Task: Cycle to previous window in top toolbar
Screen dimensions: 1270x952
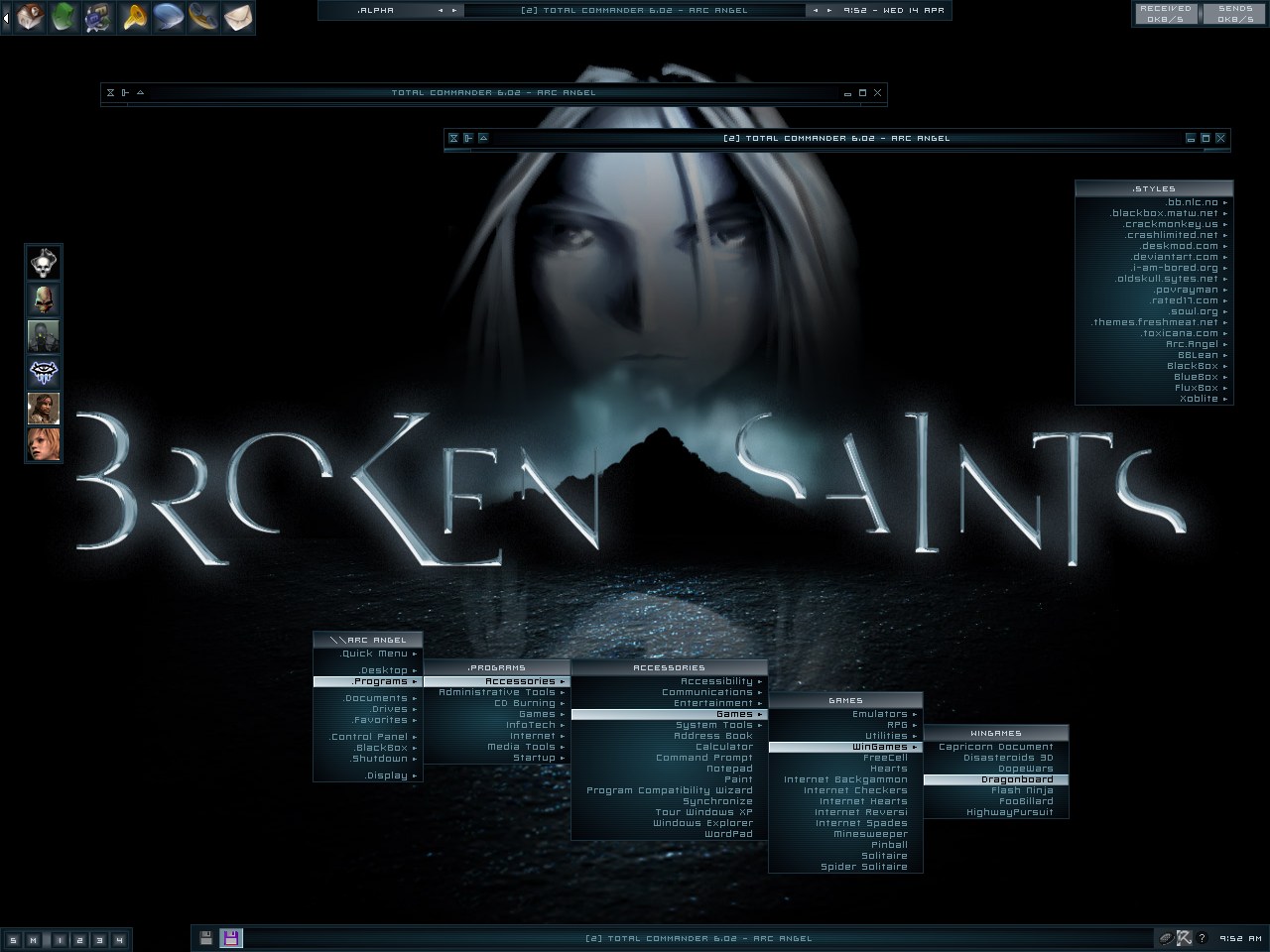Action: point(816,11)
